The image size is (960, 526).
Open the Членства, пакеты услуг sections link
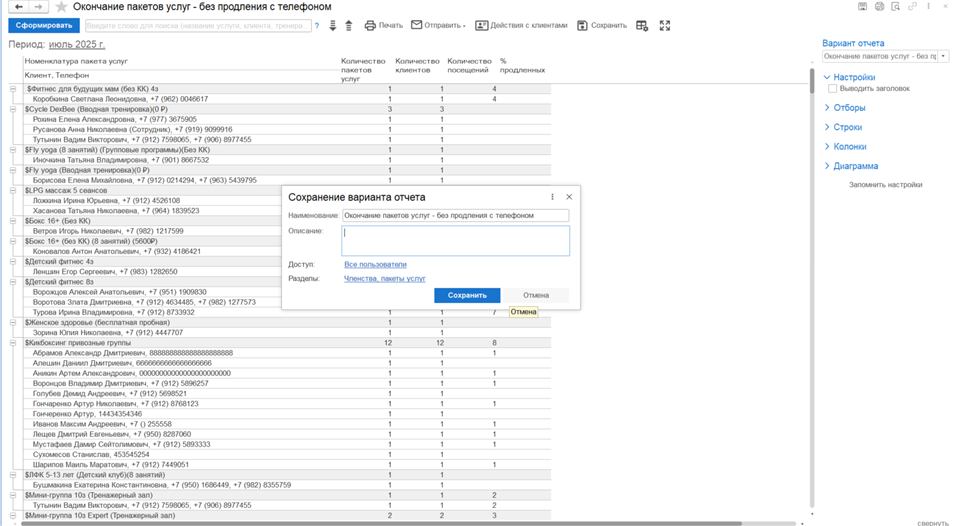tap(384, 279)
